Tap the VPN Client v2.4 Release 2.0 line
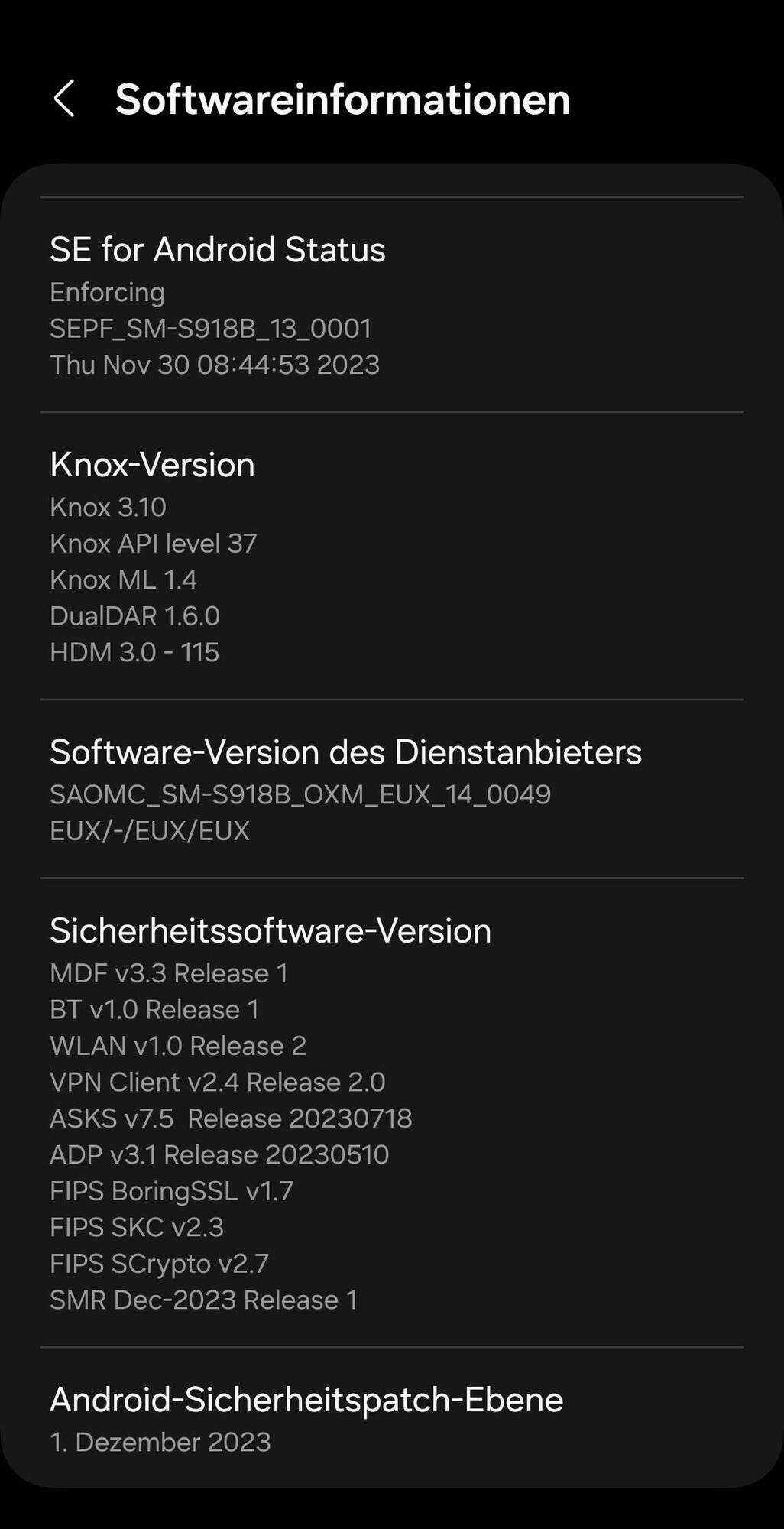 click(218, 1083)
